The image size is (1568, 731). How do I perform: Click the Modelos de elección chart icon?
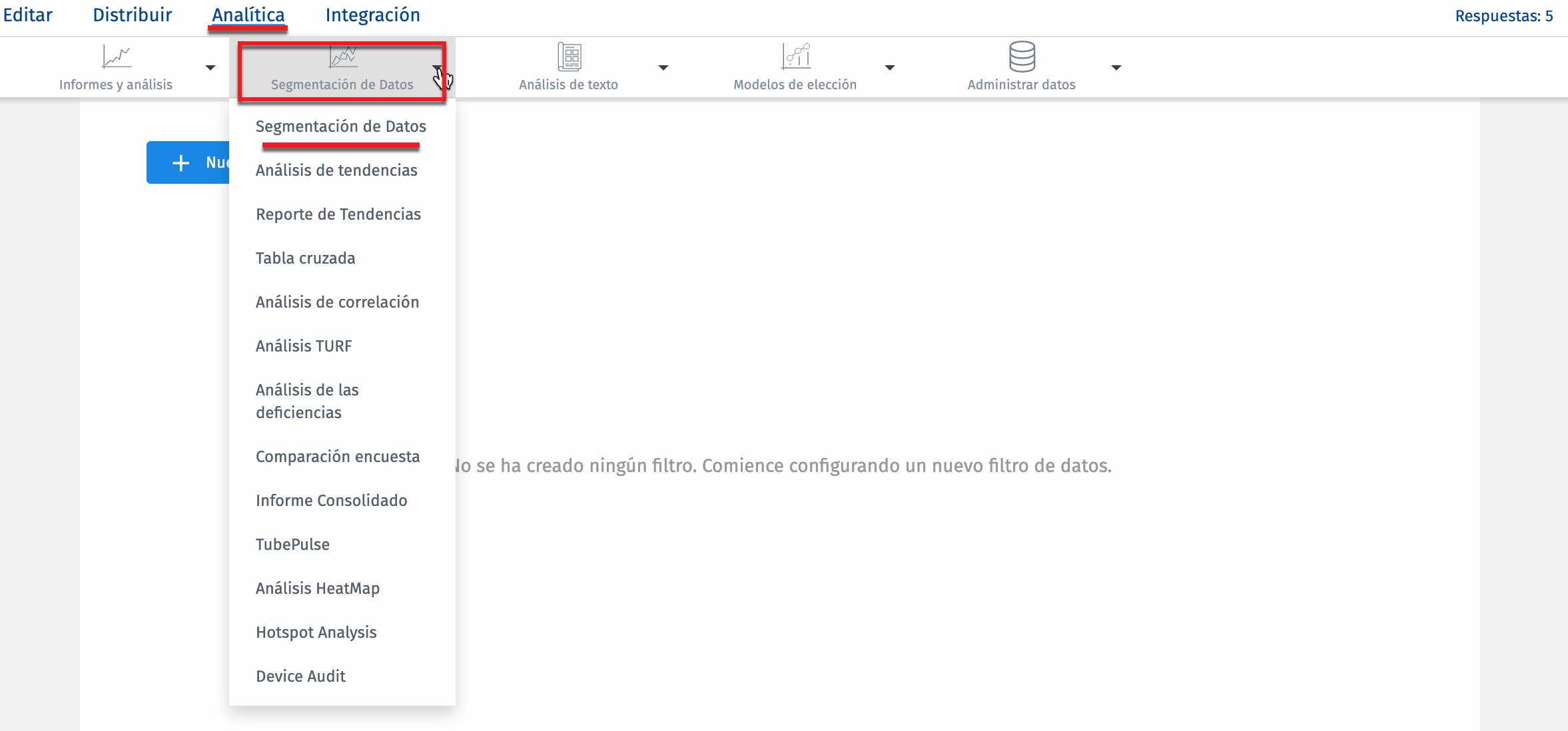click(x=796, y=57)
